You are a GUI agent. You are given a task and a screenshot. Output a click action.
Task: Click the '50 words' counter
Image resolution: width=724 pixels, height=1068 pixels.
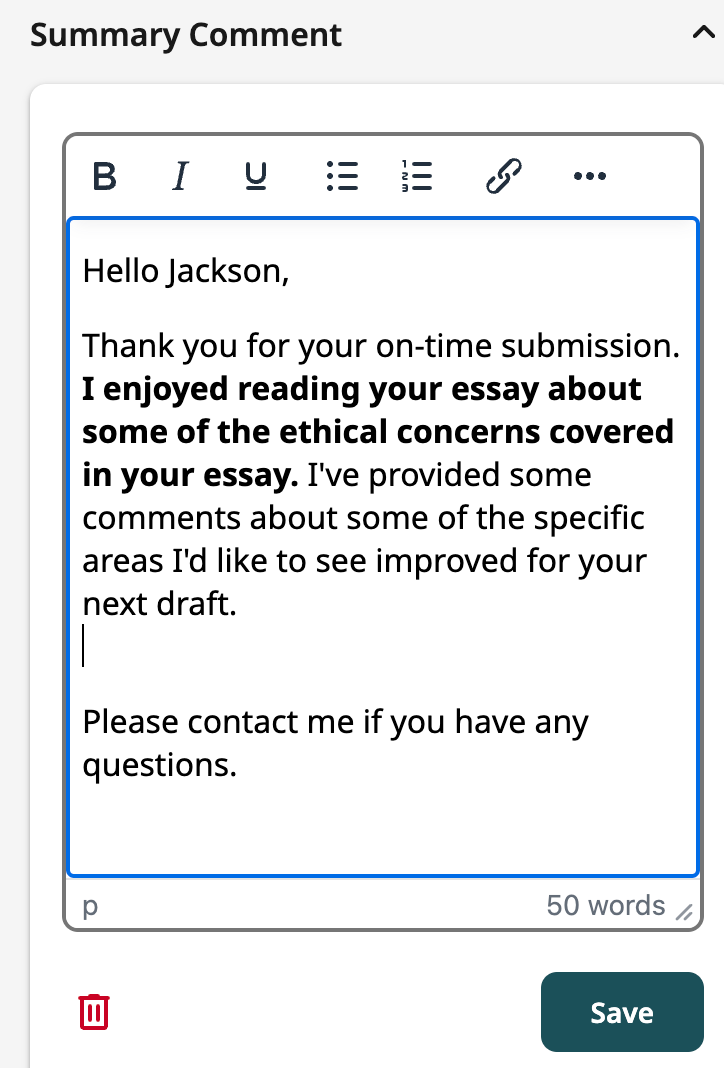click(605, 905)
